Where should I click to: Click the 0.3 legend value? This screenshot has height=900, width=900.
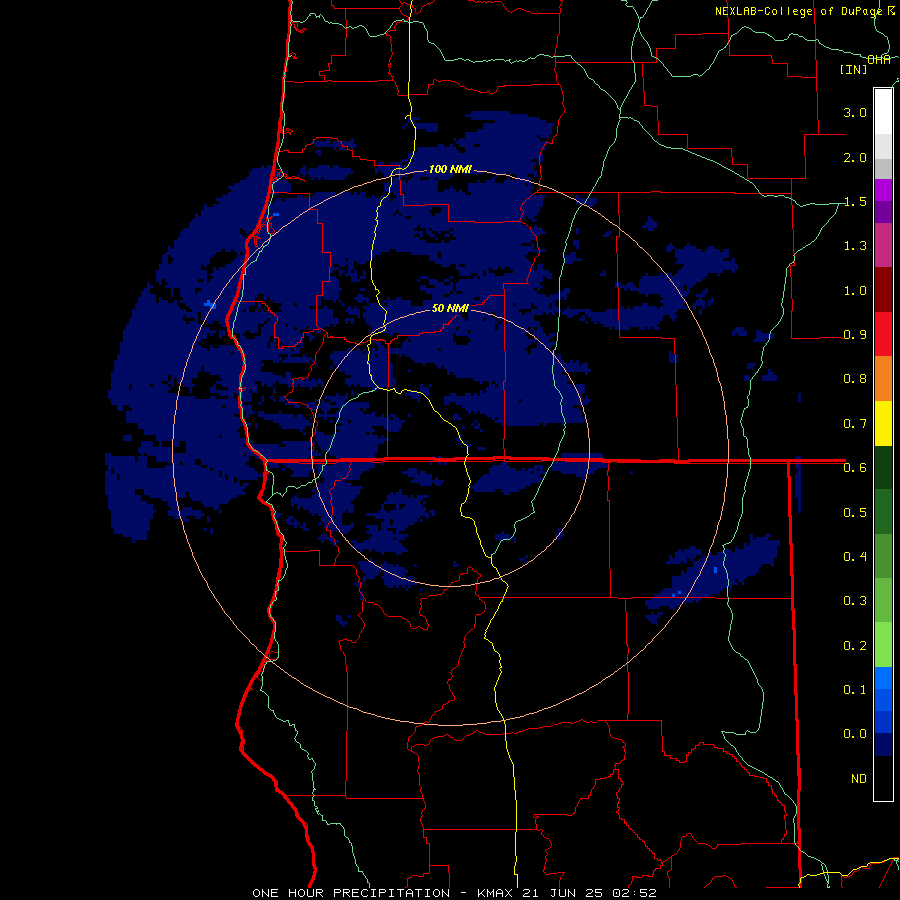[855, 600]
